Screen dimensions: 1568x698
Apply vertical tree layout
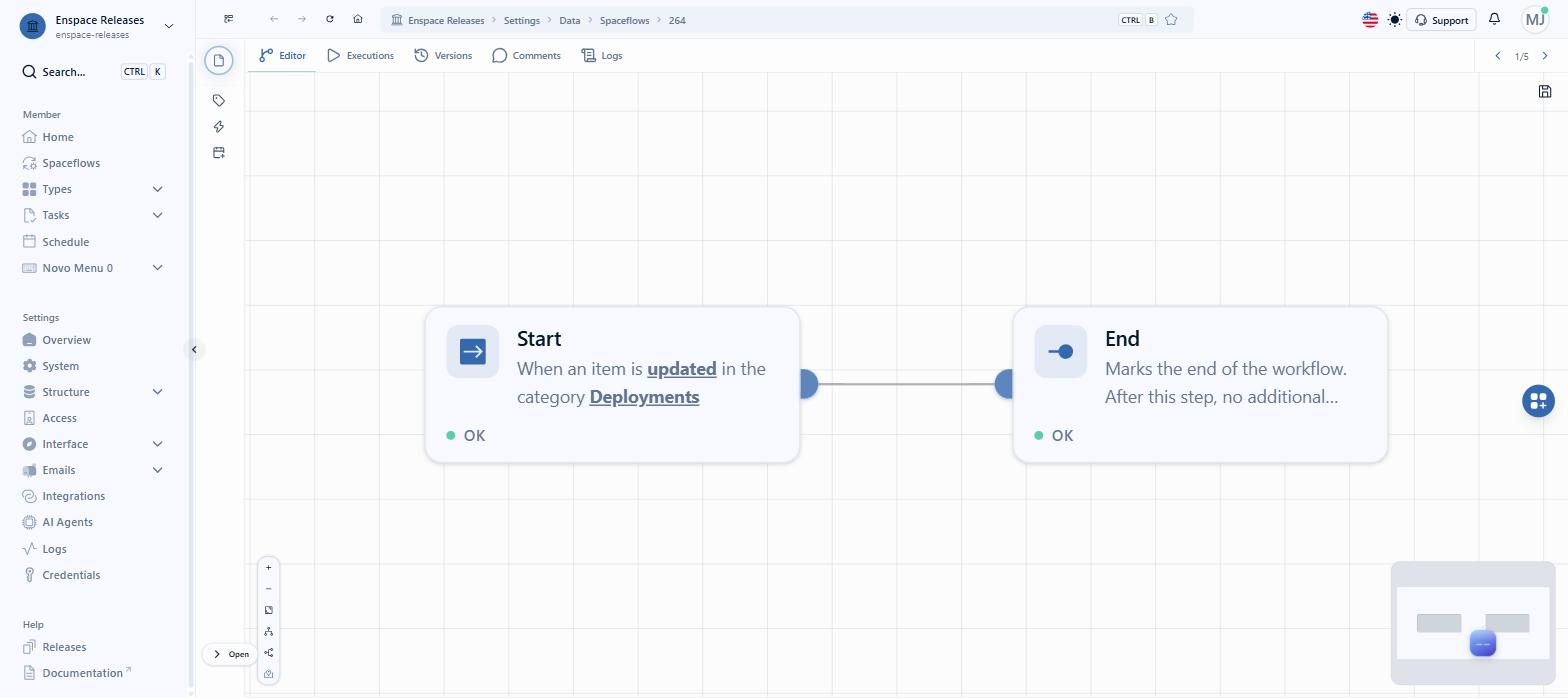[x=268, y=631]
